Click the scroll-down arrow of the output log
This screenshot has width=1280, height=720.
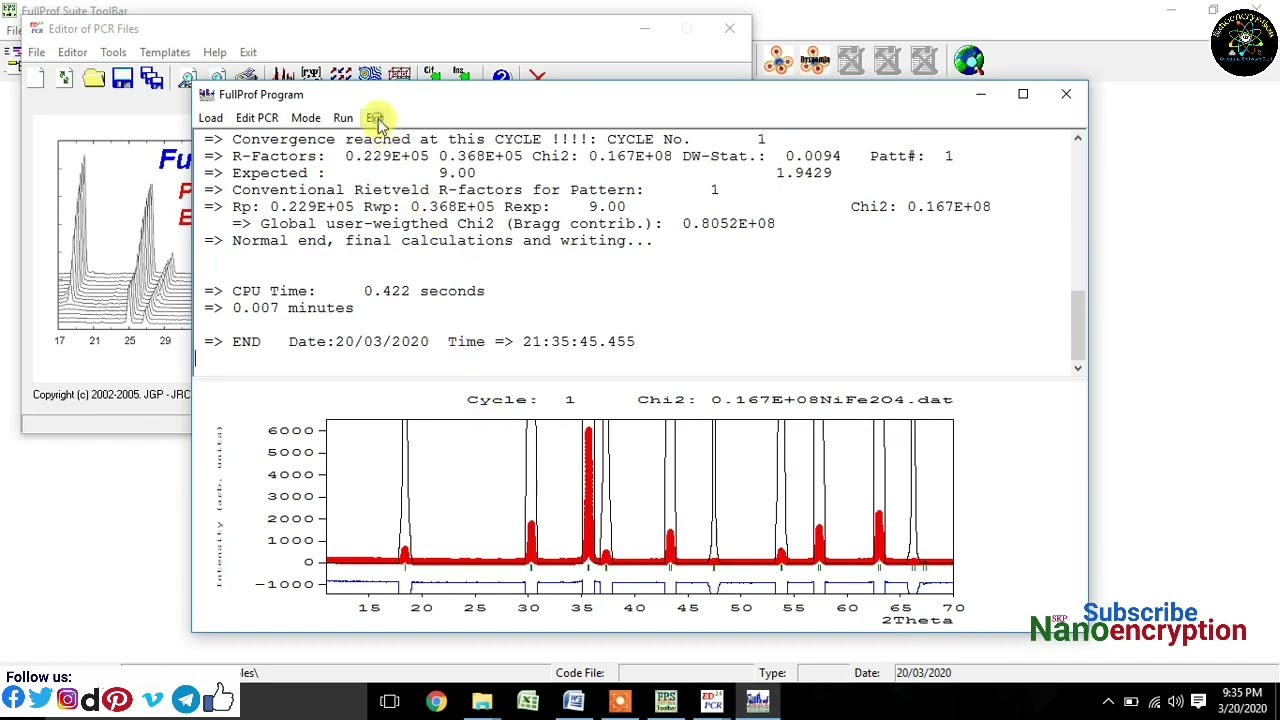[x=1077, y=368]
